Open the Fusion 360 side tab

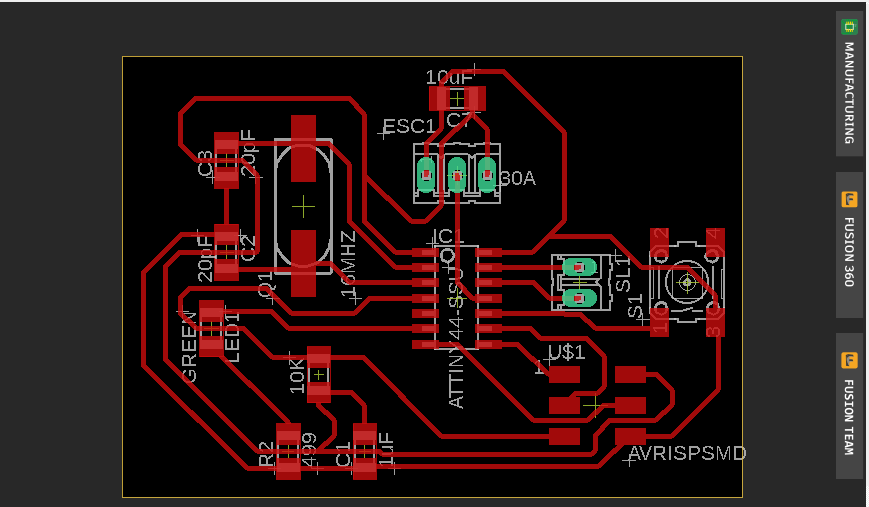click(849, 244)
